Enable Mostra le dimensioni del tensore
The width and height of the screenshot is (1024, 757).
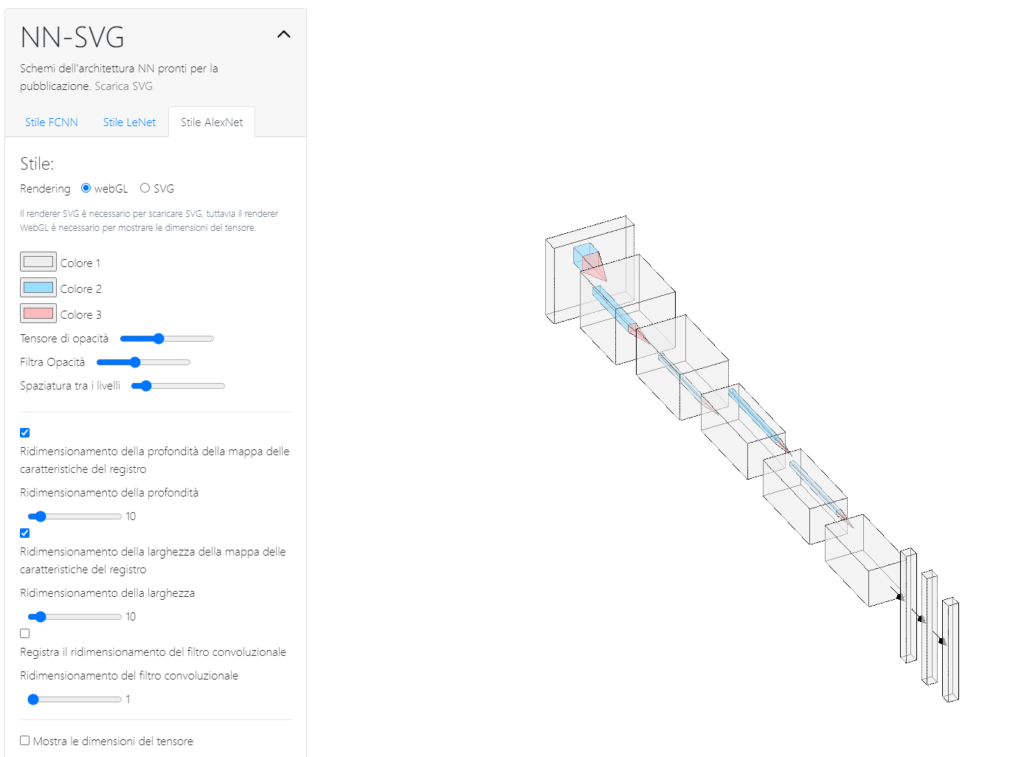pyautogui.click(x=25, y=741)
